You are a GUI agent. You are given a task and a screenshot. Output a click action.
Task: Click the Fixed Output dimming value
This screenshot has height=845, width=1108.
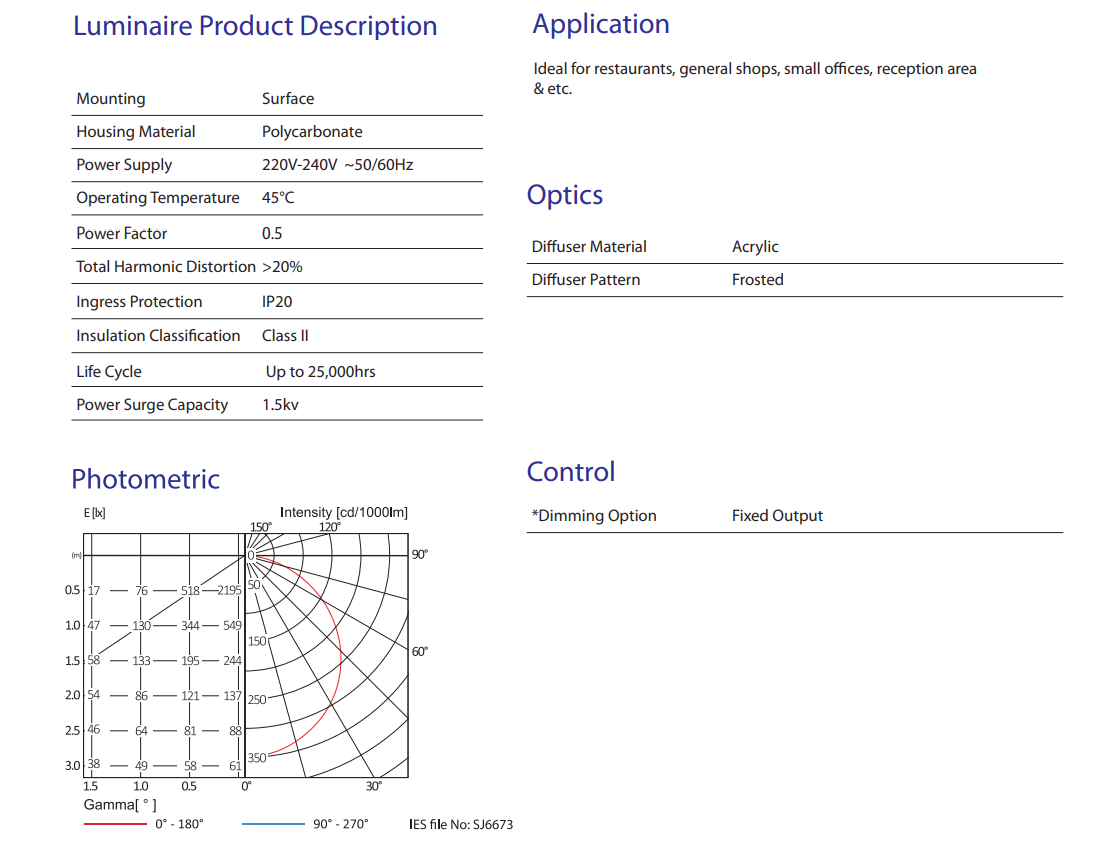click(777, 516)
